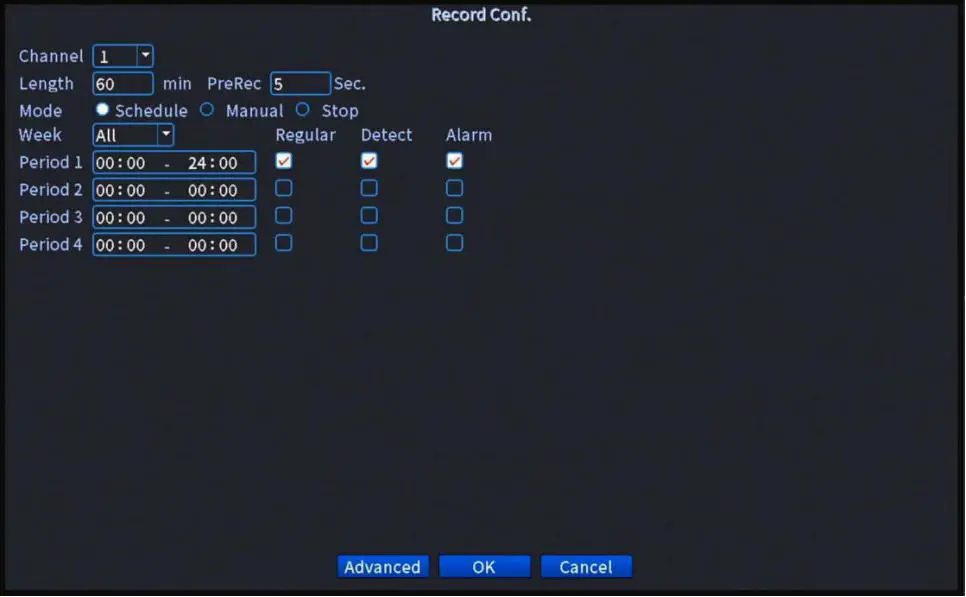
Task: Select the Schedule recording mode
Action: pos(101,110)
